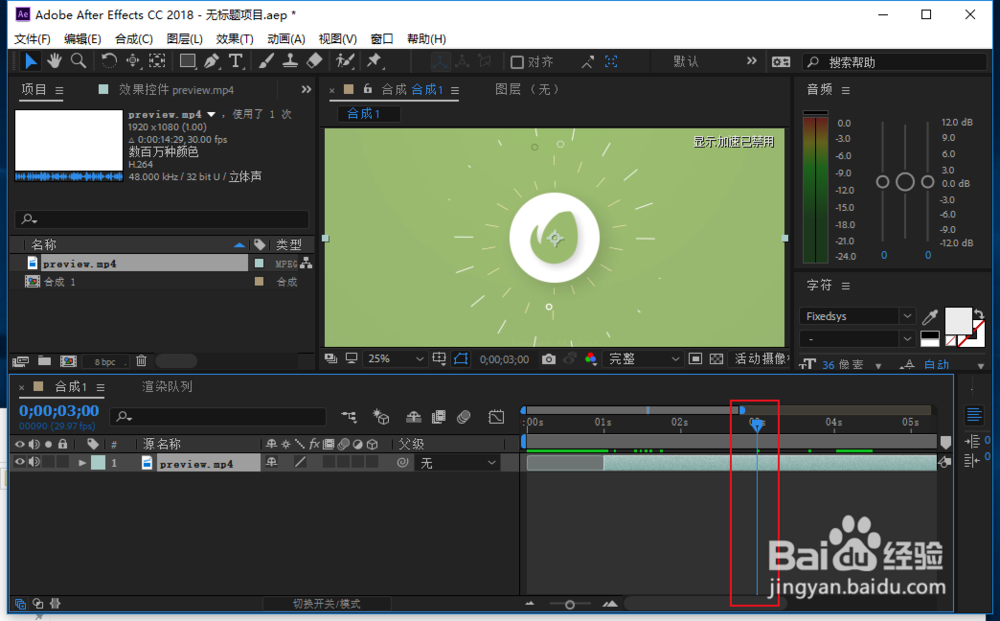Screen dimensions: 1000x621
Task: Select the Selection arrow tool
Action: pos(30,61)
